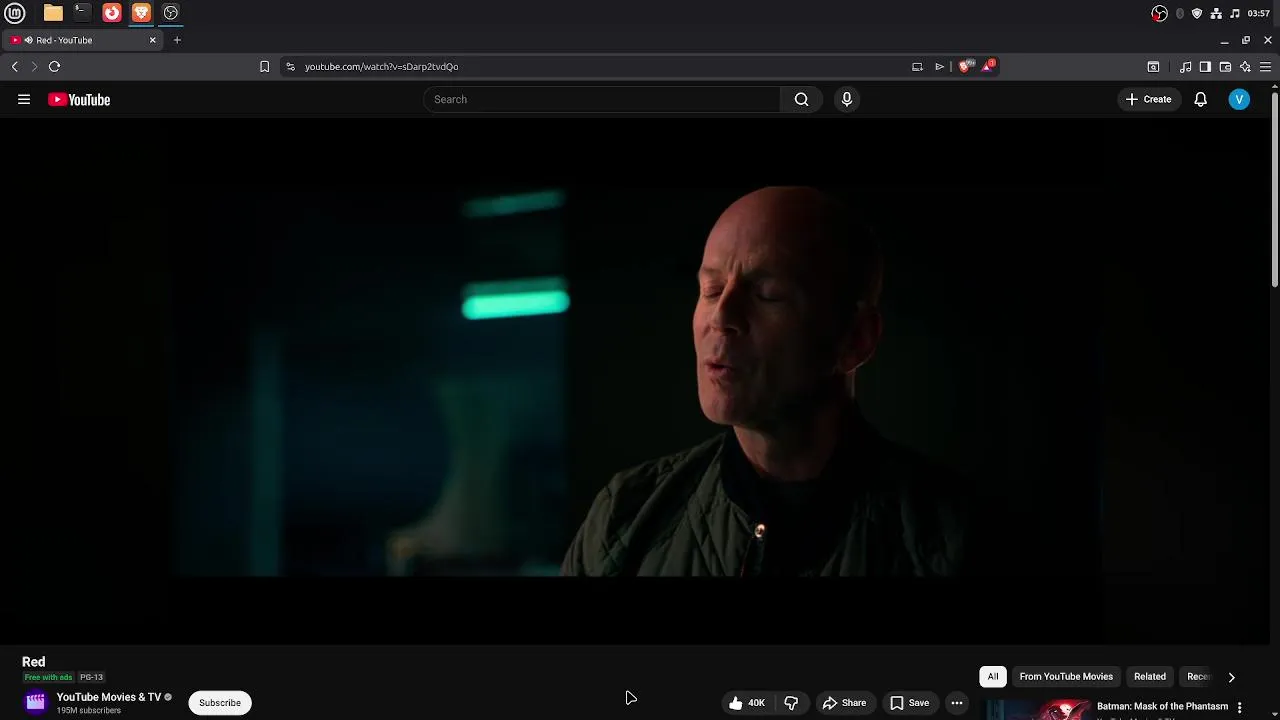
Task: Open YouTube notifications bell
Action: point(1201,99)
